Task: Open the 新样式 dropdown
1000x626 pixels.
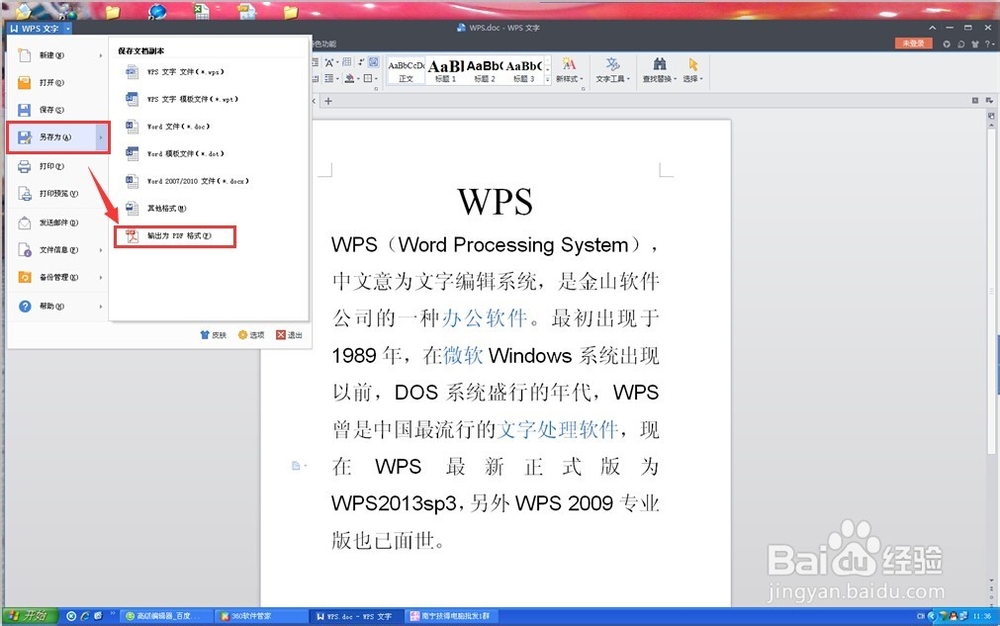Action: click(x=569, y=70)
